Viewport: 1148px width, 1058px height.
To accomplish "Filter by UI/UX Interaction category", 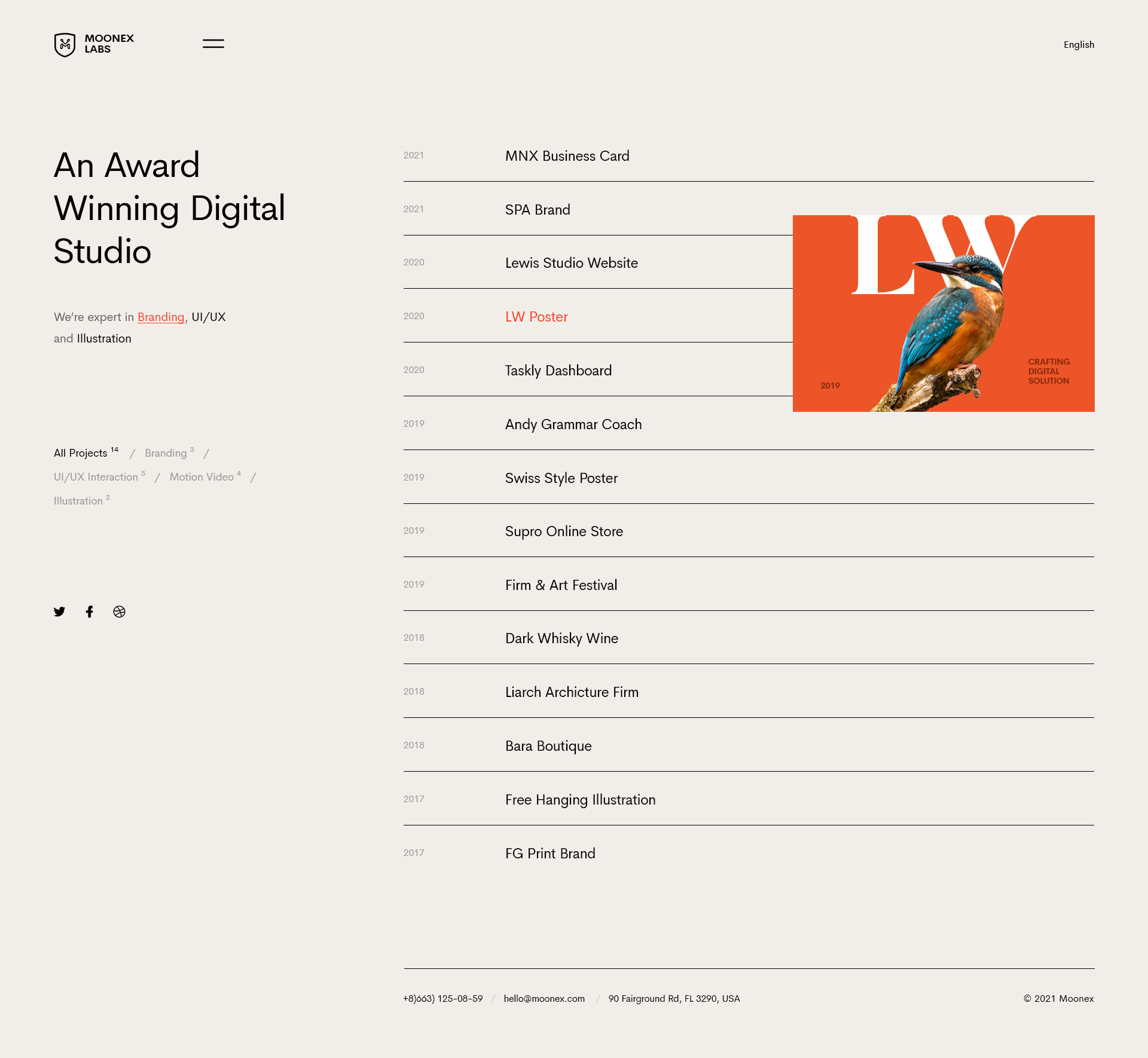I will [x=96, y=477].
